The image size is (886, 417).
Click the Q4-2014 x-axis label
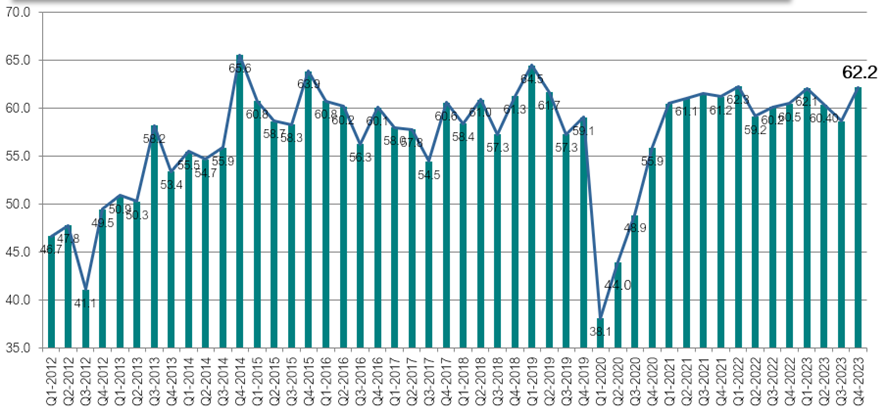240,384
